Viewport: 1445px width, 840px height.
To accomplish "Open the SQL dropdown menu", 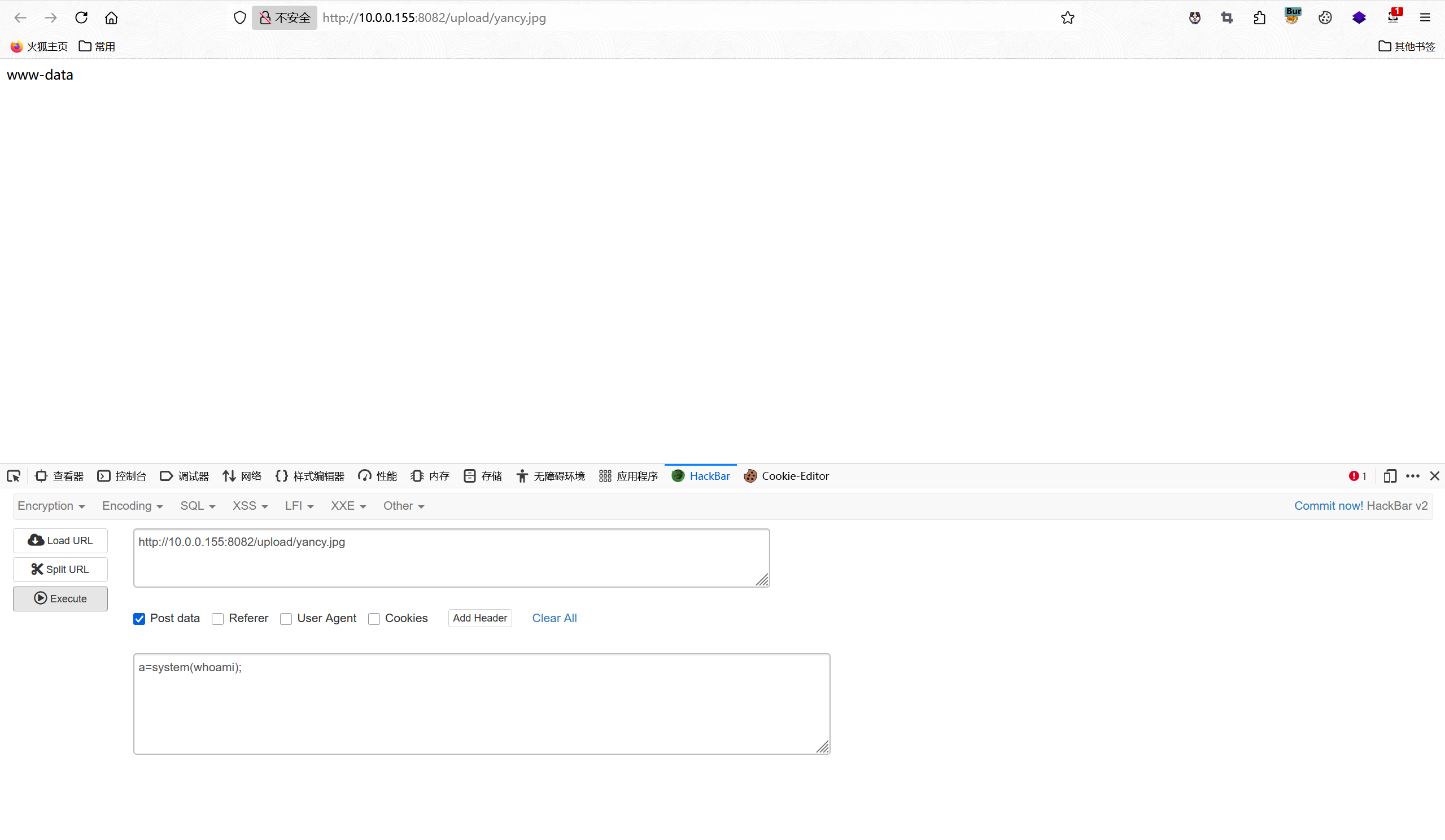I will pos(197,506).
